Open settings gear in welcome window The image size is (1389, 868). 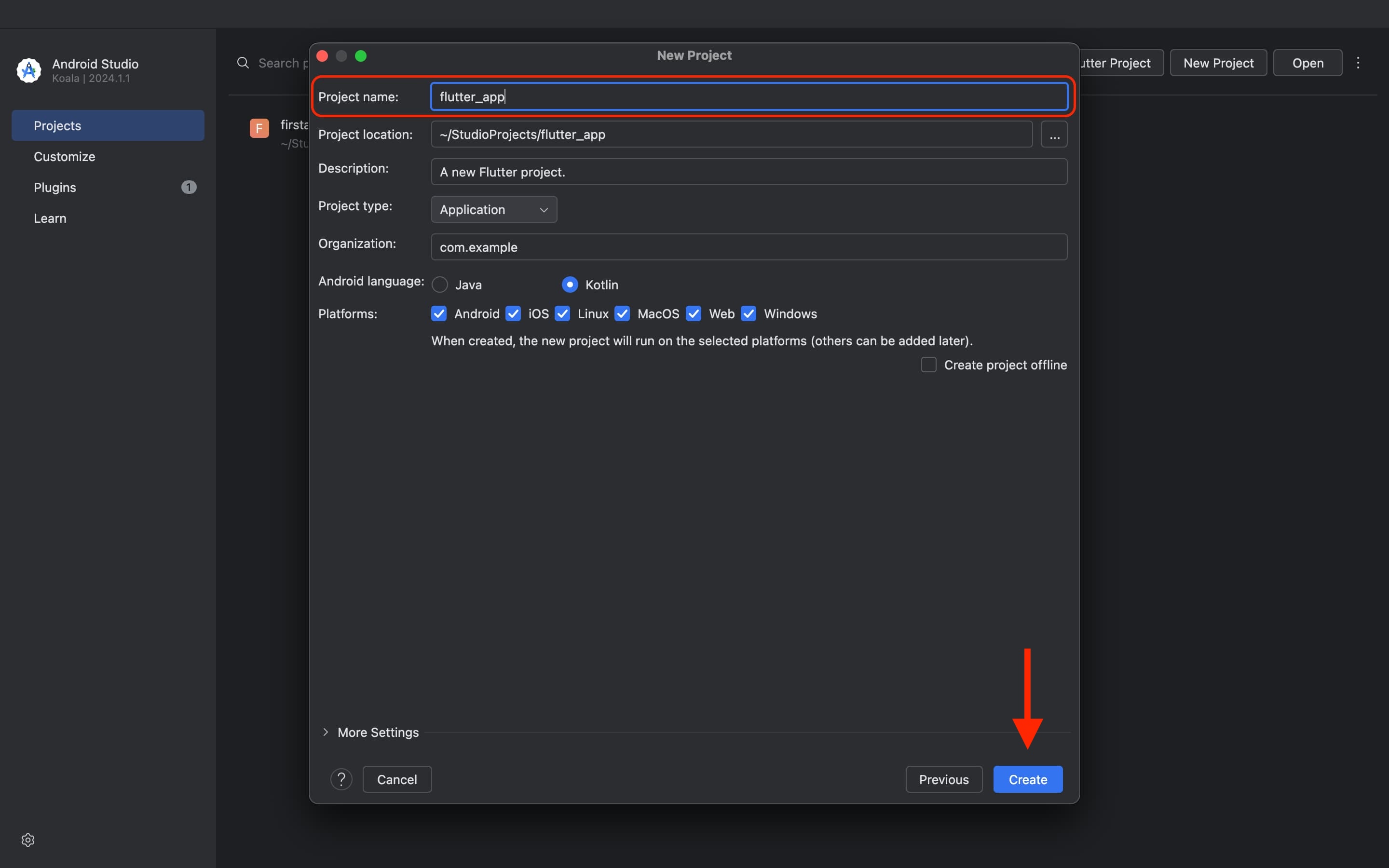point(28,840)
